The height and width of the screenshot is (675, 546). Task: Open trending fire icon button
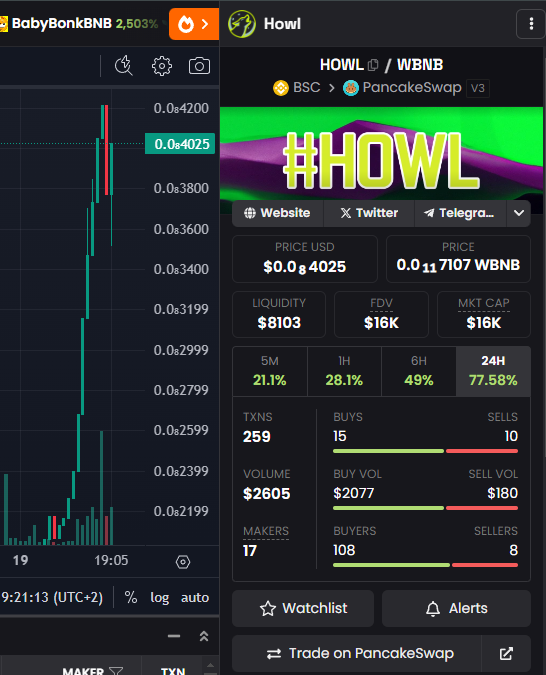[194, 24]
